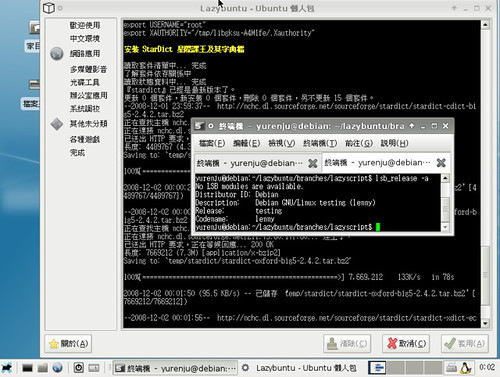Launch terminal from the panel launcher
The width and height of the screenshot is (500, 377).
pos(27,368)
